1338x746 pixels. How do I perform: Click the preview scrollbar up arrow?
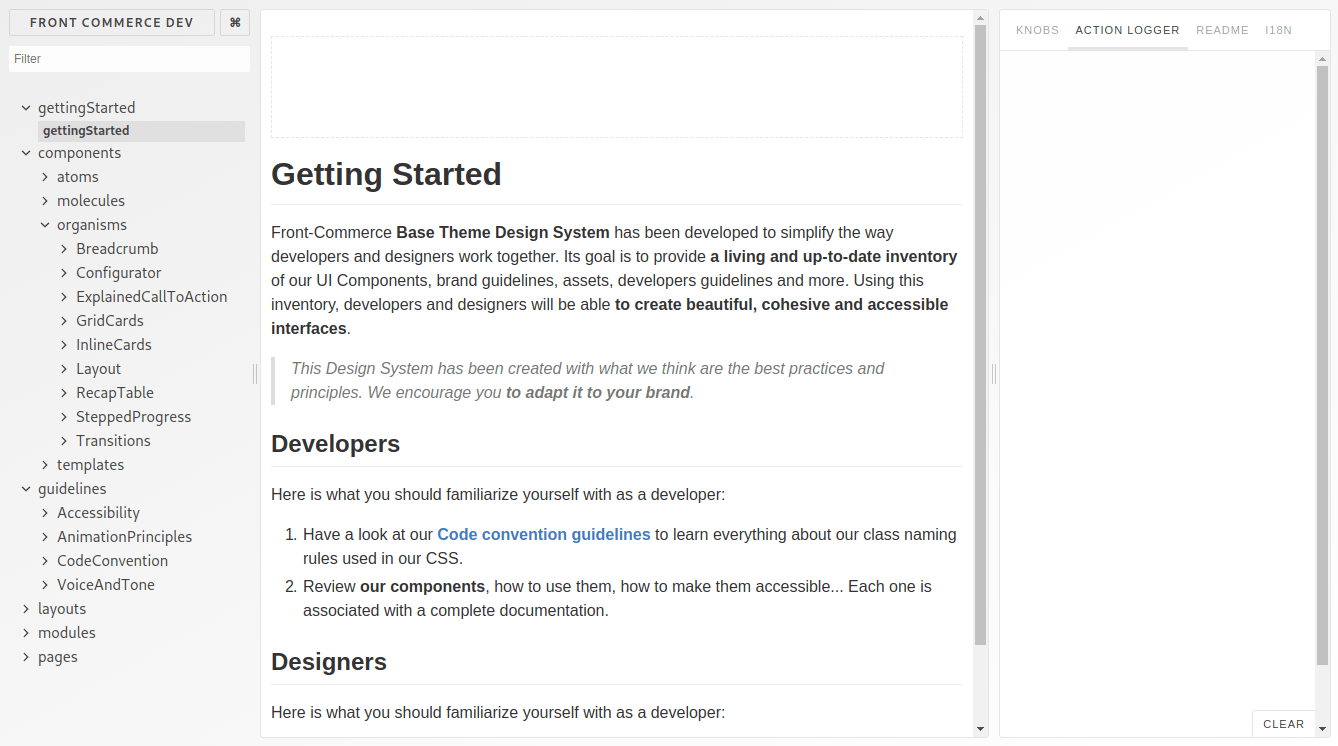coord(981,17)
